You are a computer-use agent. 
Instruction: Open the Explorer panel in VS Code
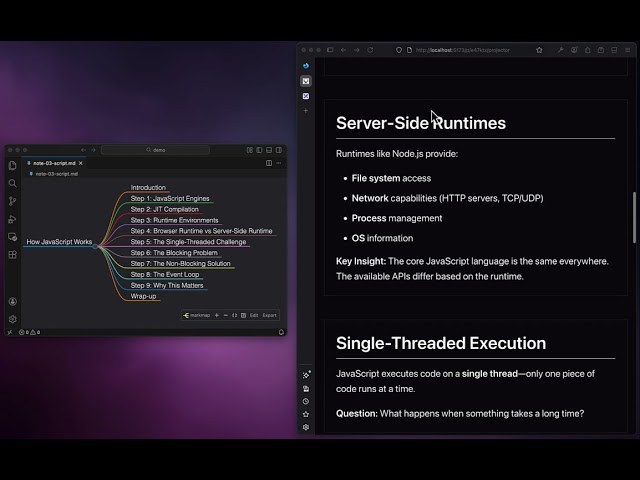[13, 165]
